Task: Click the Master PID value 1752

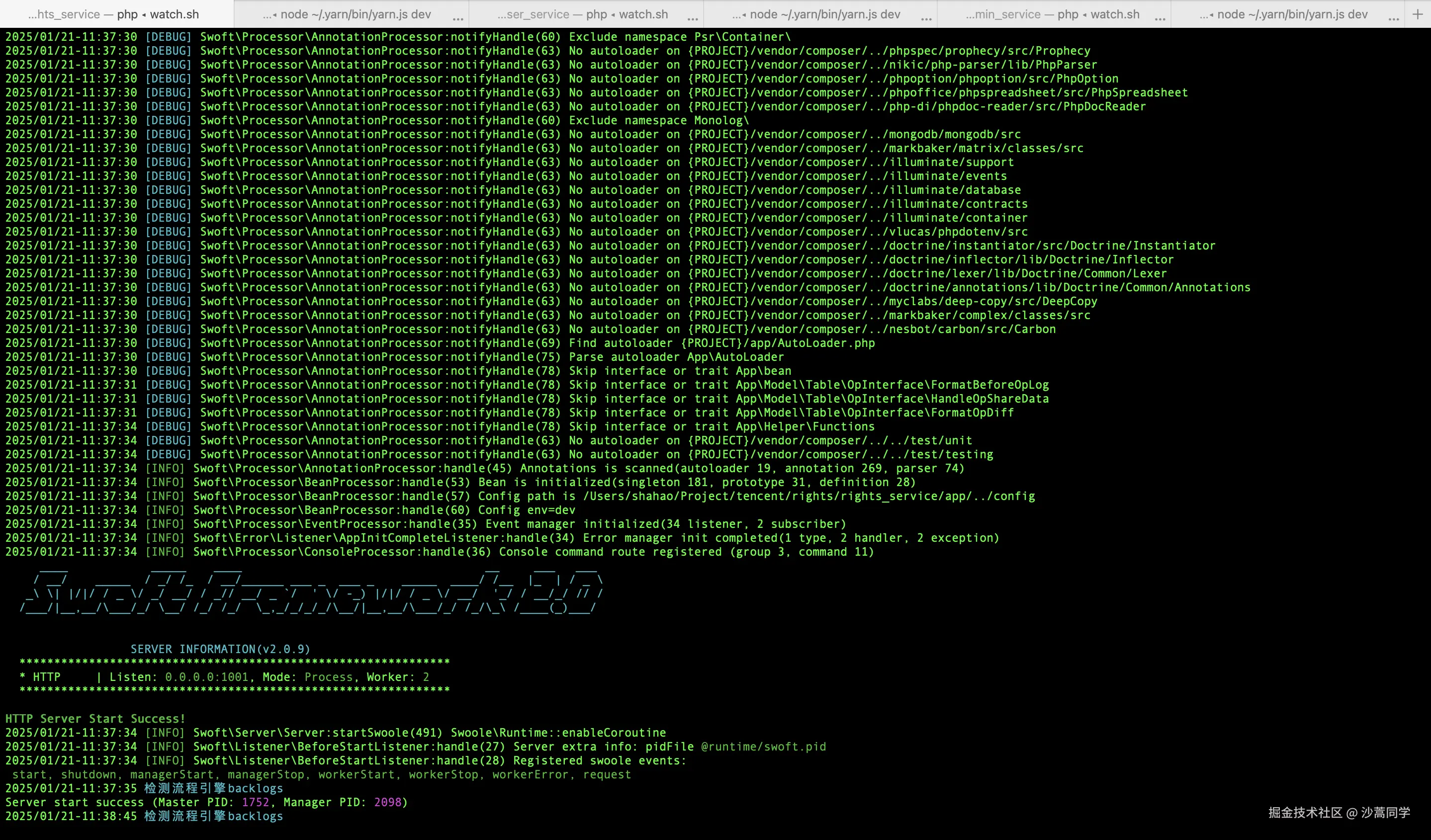Action: [255, 802]
